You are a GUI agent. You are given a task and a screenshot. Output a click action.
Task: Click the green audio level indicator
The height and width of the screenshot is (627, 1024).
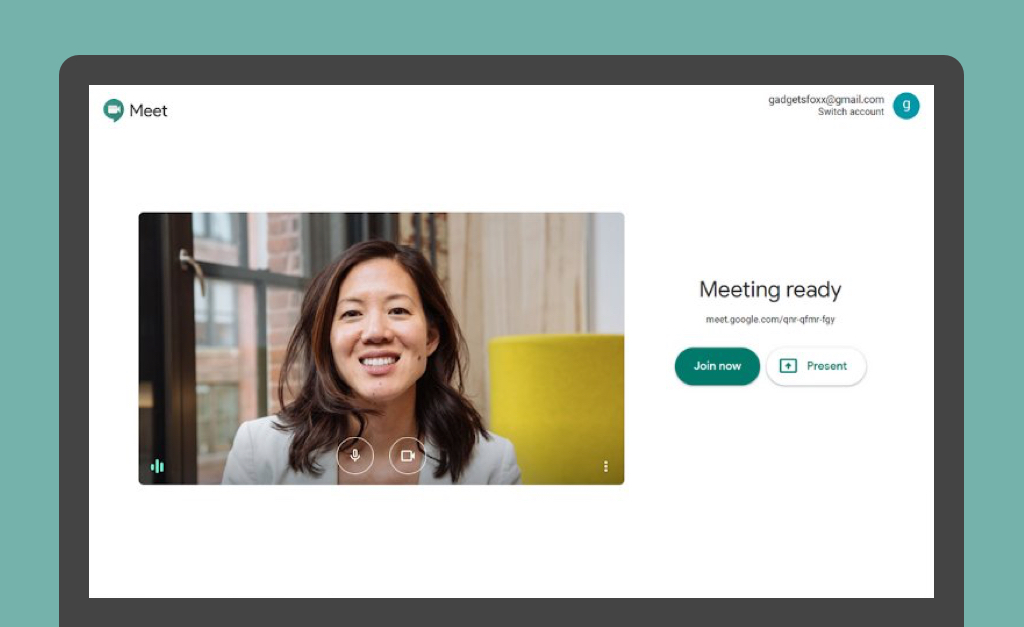click(157, 466)
